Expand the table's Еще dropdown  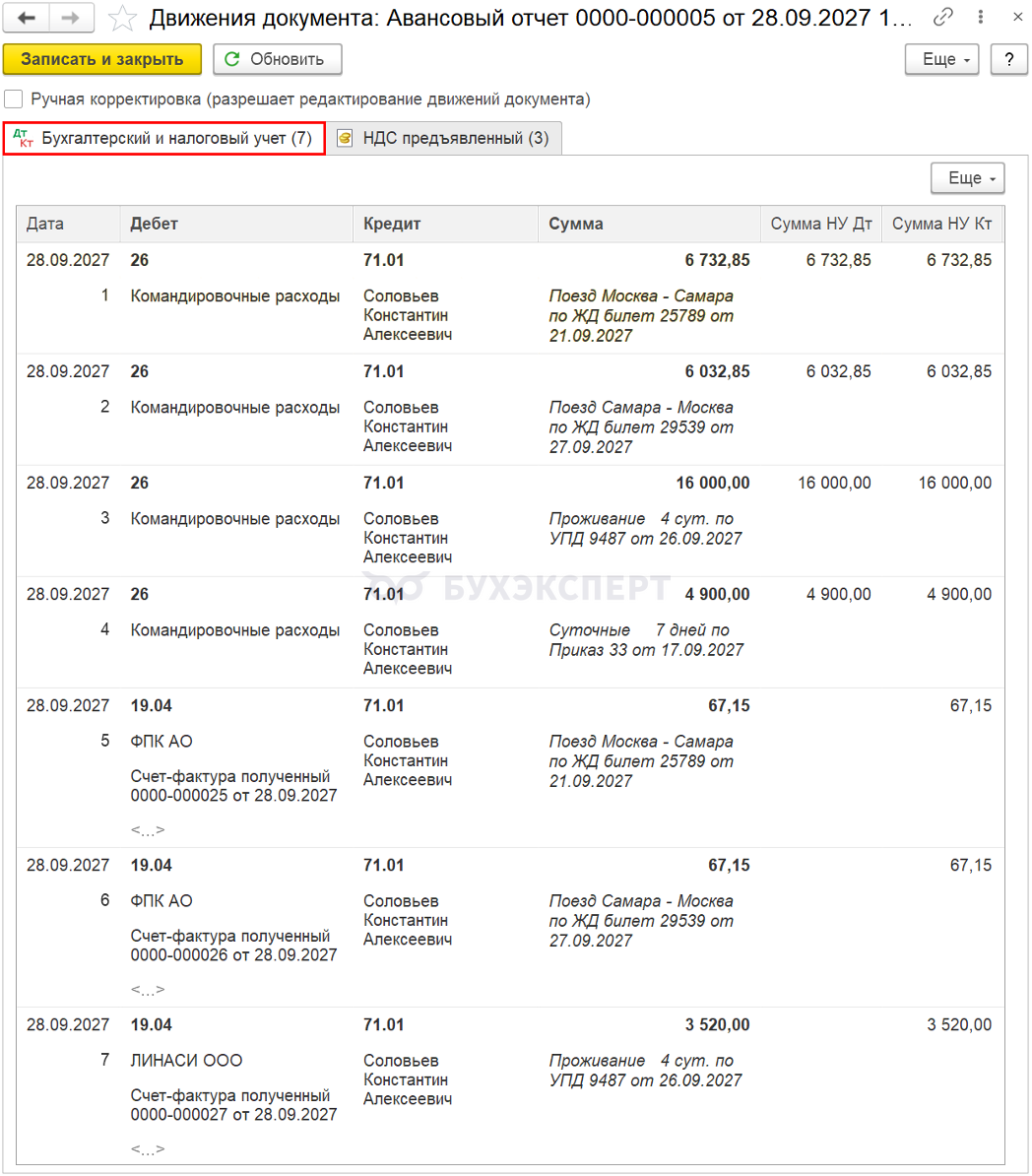967,177
